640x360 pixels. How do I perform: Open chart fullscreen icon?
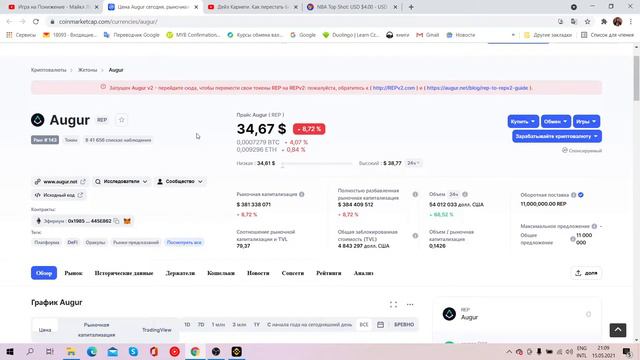[393, 304]
